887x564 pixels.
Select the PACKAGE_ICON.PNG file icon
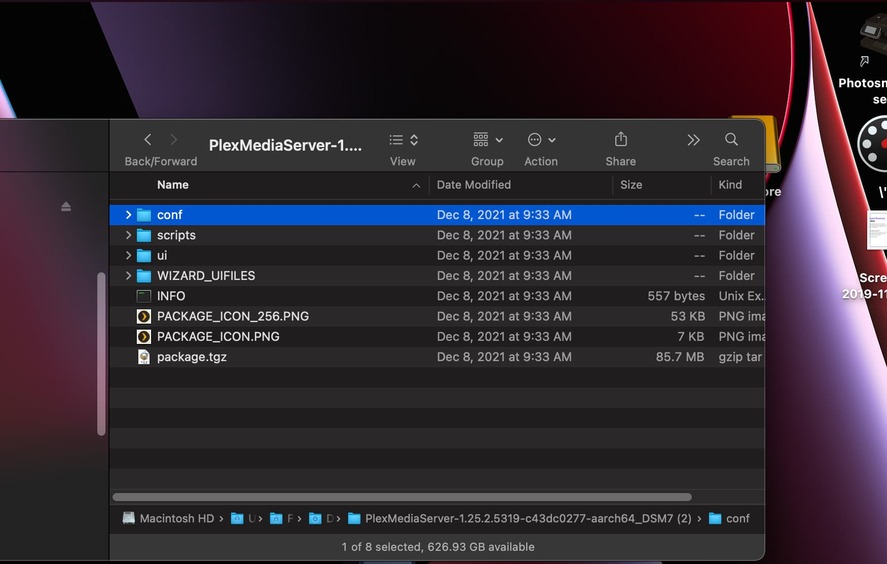tap(144, 337)
